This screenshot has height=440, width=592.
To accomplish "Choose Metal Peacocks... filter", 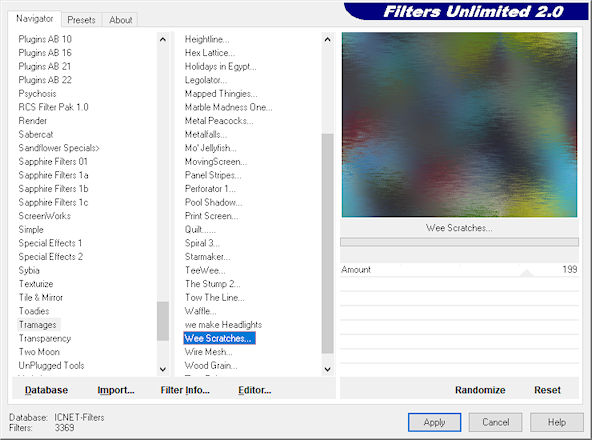I will coord(219,120).
